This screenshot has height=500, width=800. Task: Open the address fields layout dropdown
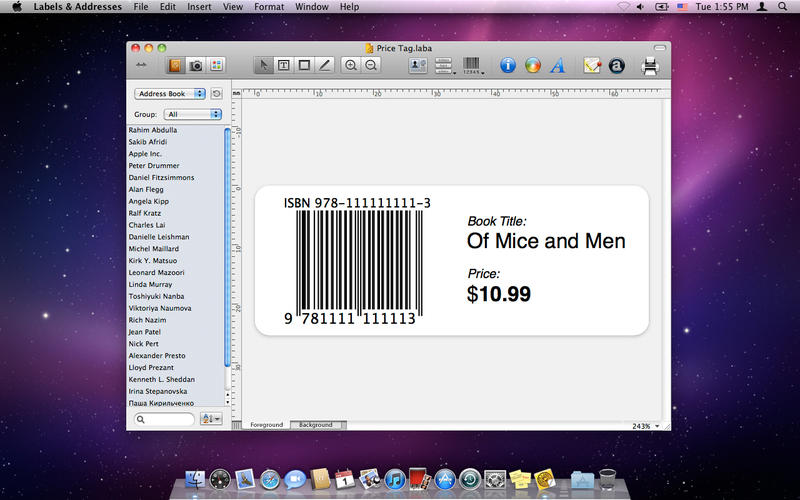point(444,66)
